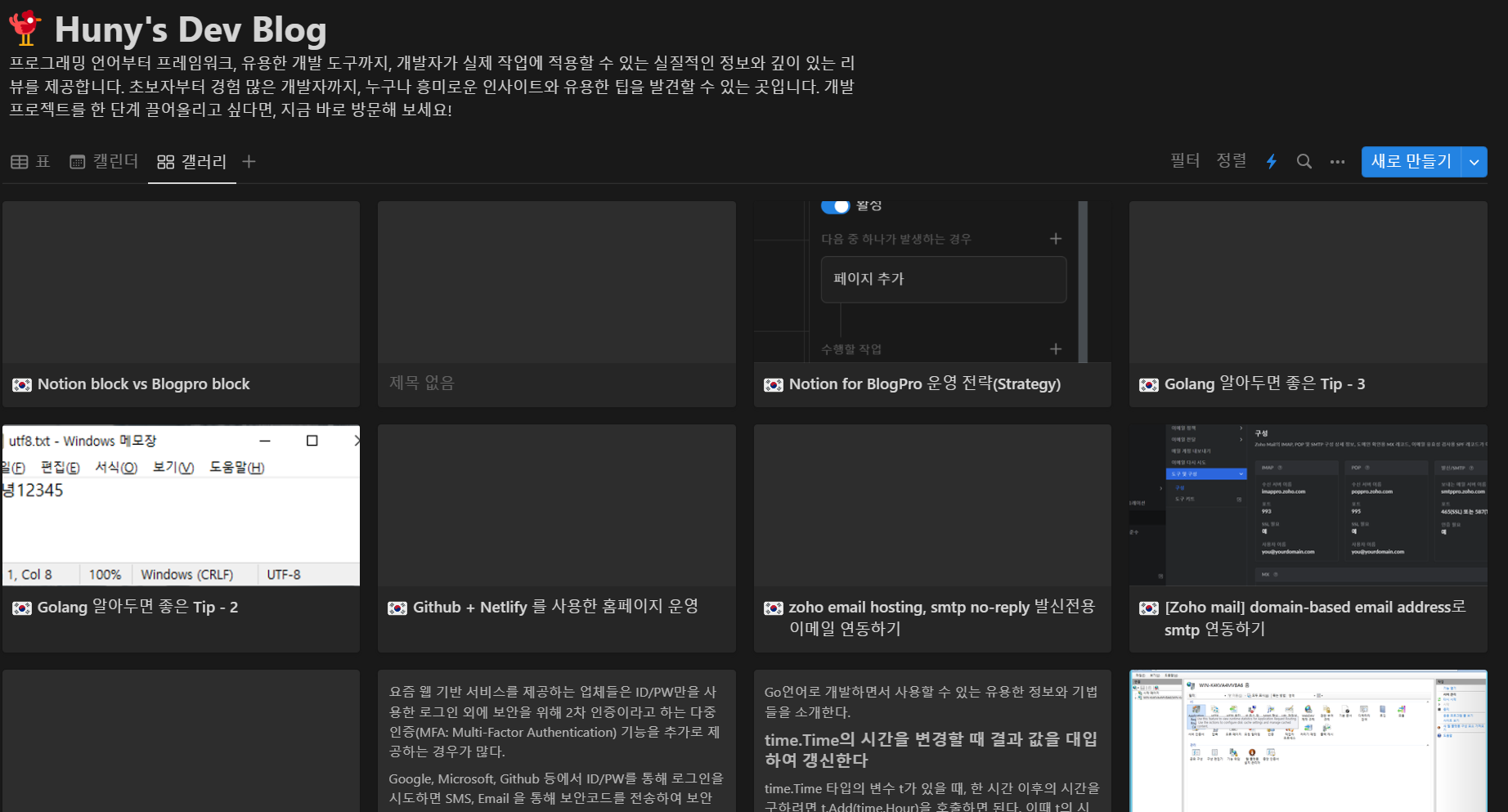Switch to the 표 table view tab

pos(30,162)
